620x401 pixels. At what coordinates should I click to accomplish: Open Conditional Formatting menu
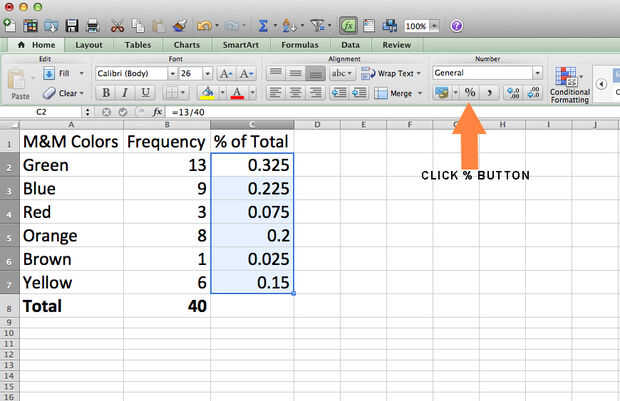click(x=570, y=85)
